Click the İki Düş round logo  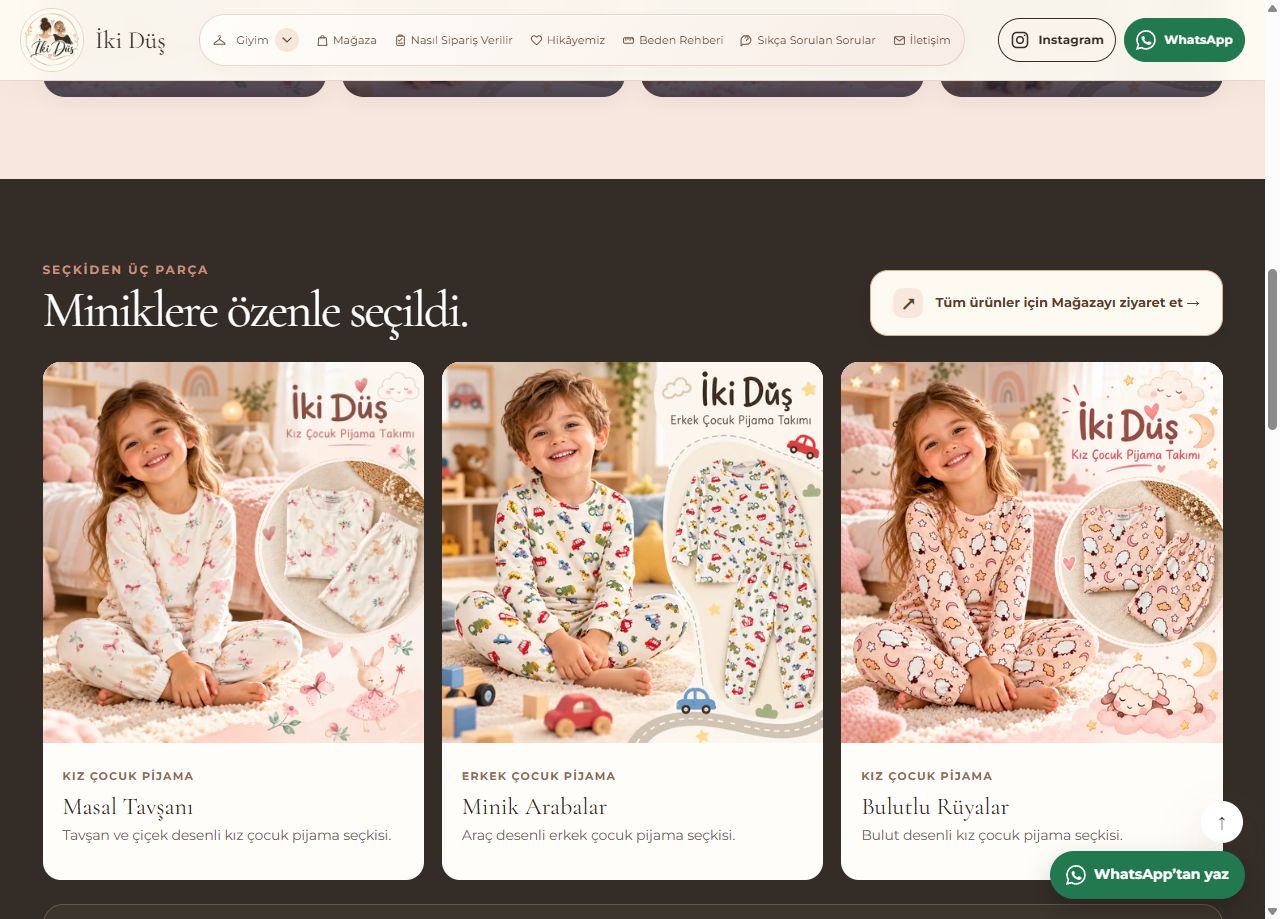[52, 40]
